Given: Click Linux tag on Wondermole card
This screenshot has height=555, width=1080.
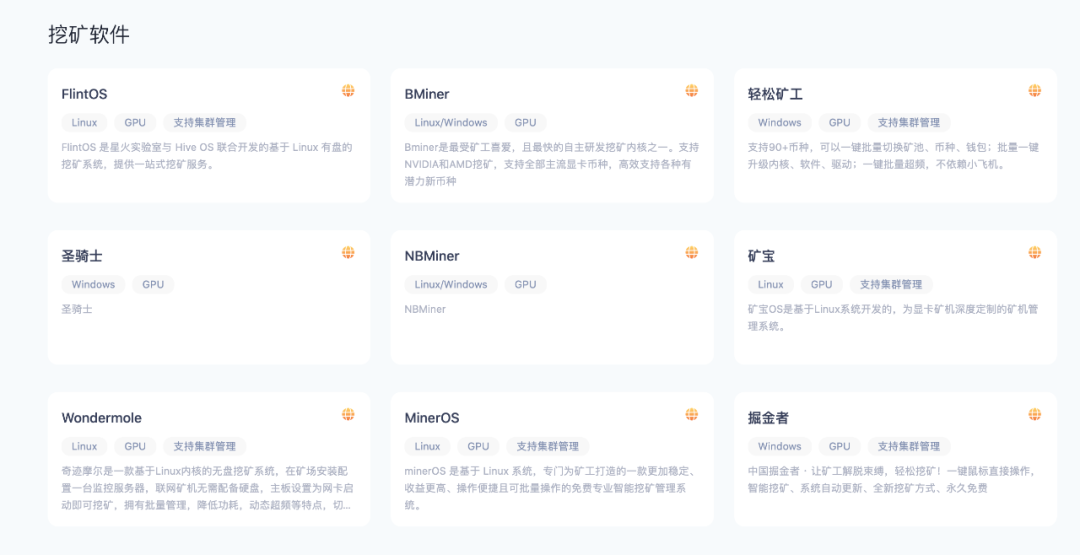Looking at the screenshot, I should (84, 446).
